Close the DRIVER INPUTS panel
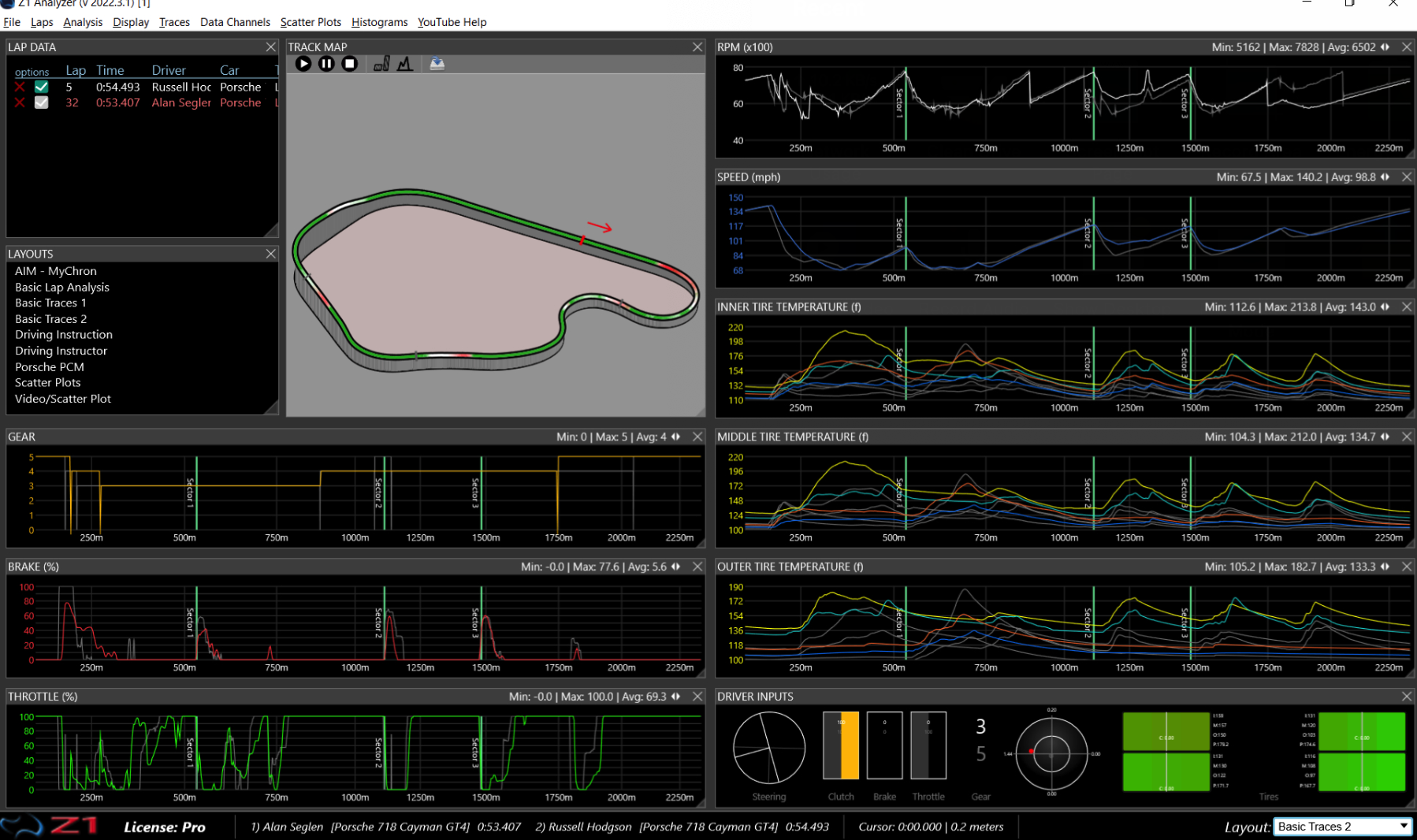Viewport: 1417px width, 840px height. pyautogui.click(x=1407, y=697)
